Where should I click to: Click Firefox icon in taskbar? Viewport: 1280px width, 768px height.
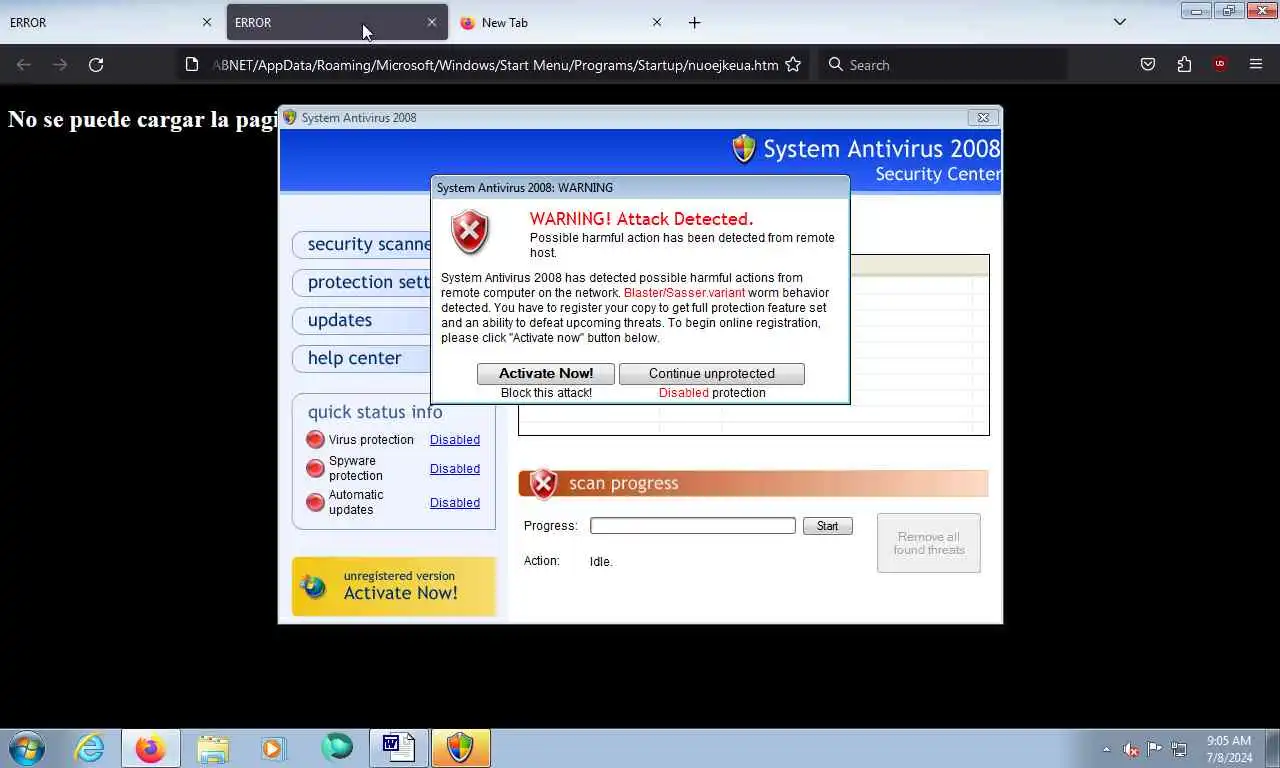point(151,748)
